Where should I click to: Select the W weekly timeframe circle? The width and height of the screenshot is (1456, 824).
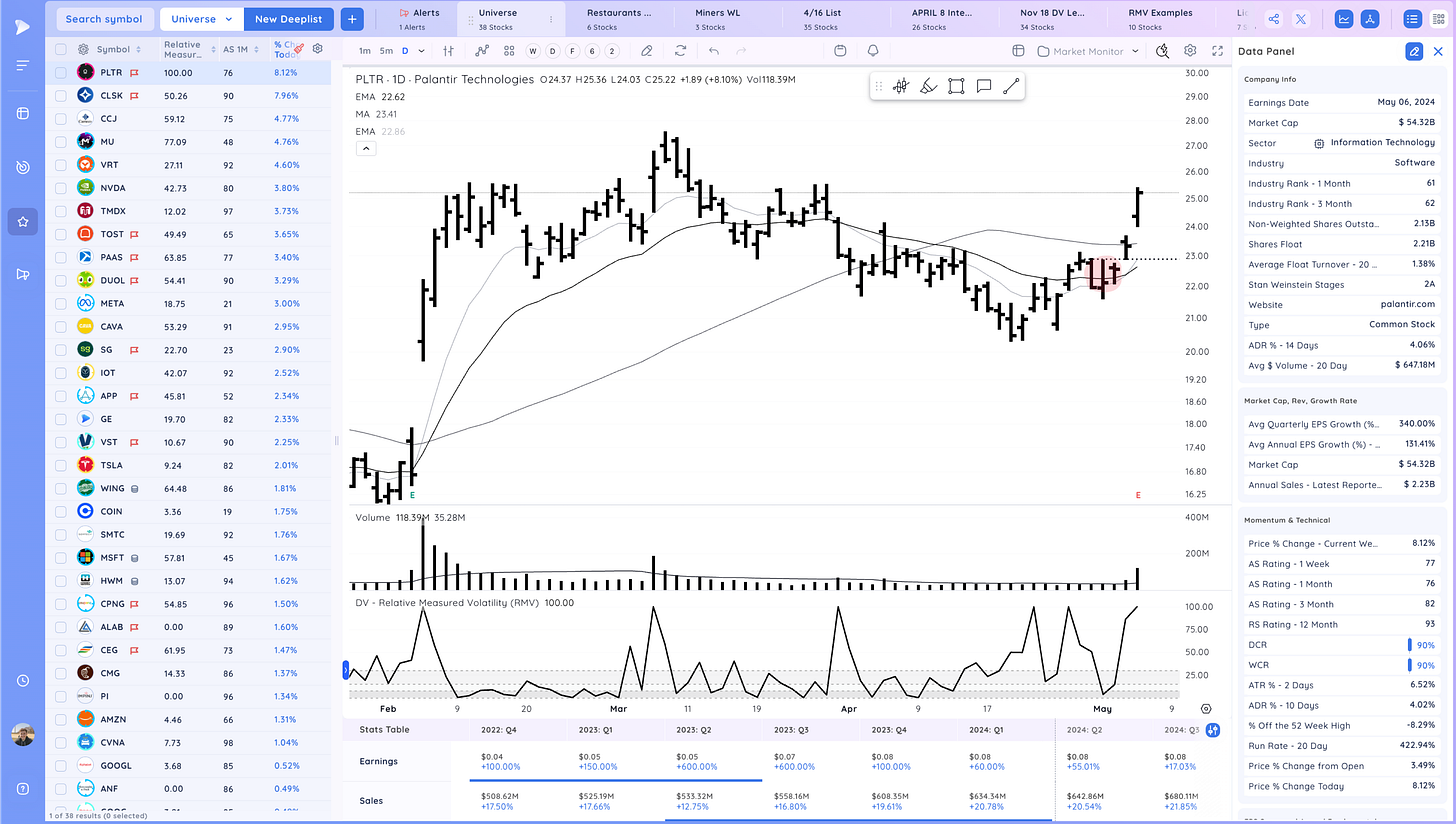(531, 50)
